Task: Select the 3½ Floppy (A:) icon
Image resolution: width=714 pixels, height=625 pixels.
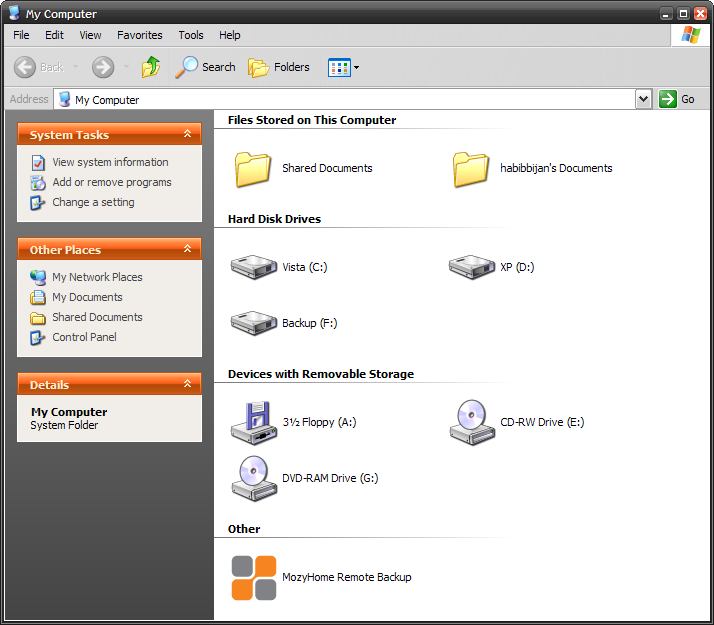Action: [x=254, y=422]
